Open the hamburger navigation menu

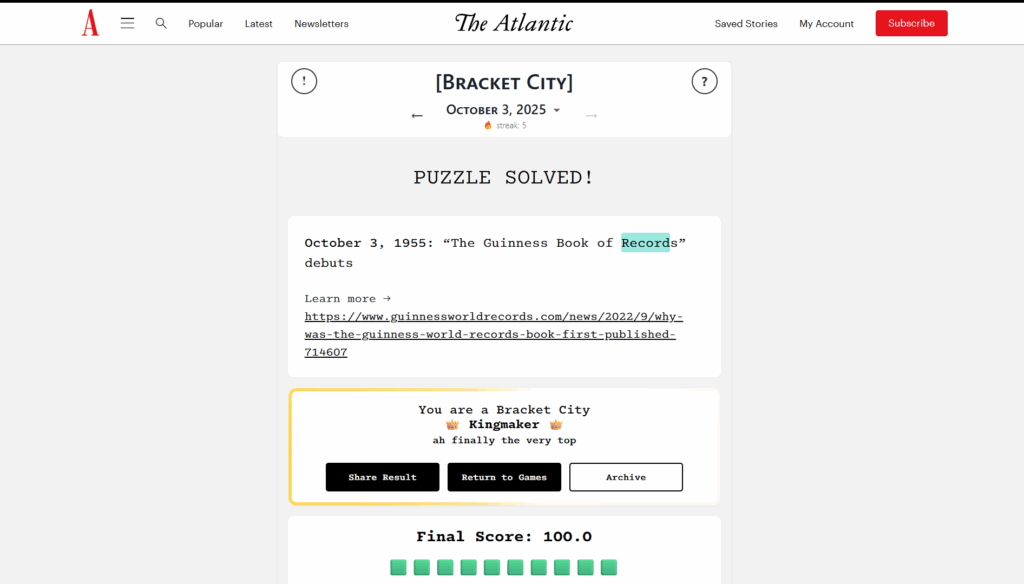127,22
